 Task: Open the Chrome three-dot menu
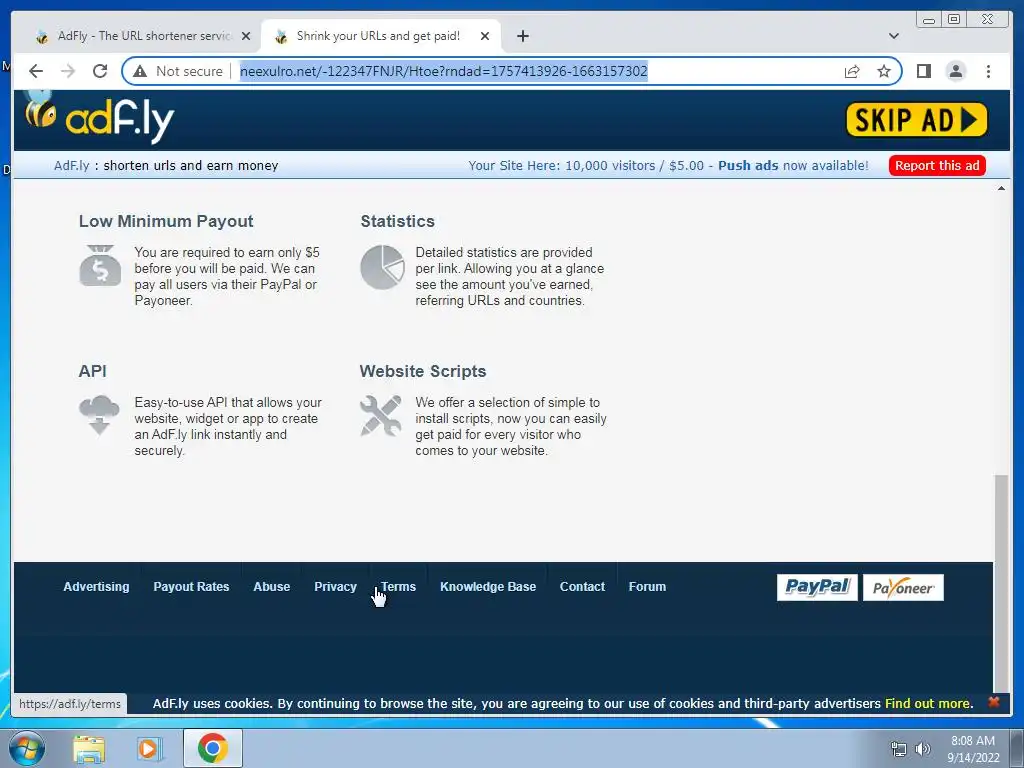point(988,71)
